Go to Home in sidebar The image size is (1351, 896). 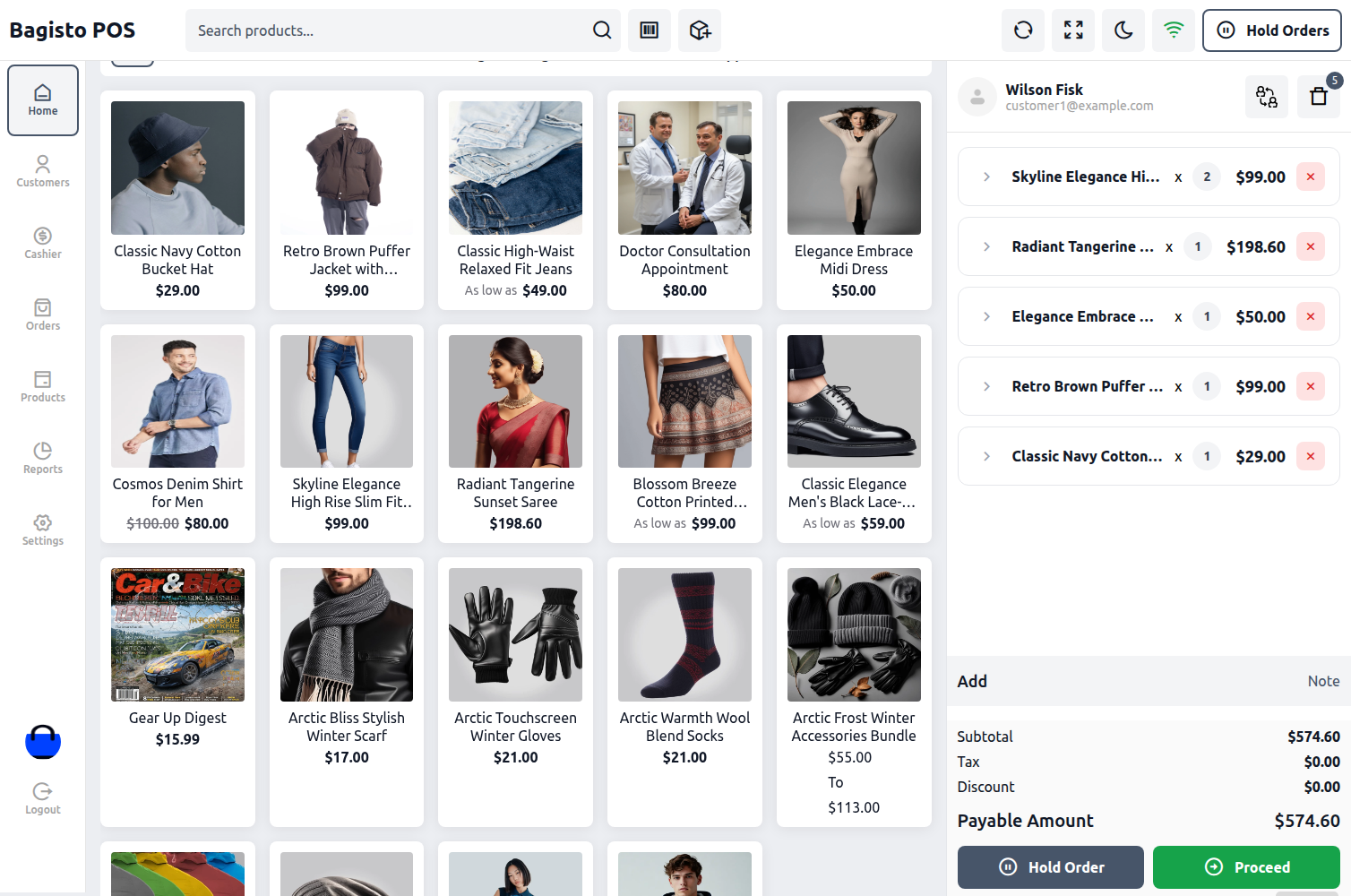[x=43, y=100]
